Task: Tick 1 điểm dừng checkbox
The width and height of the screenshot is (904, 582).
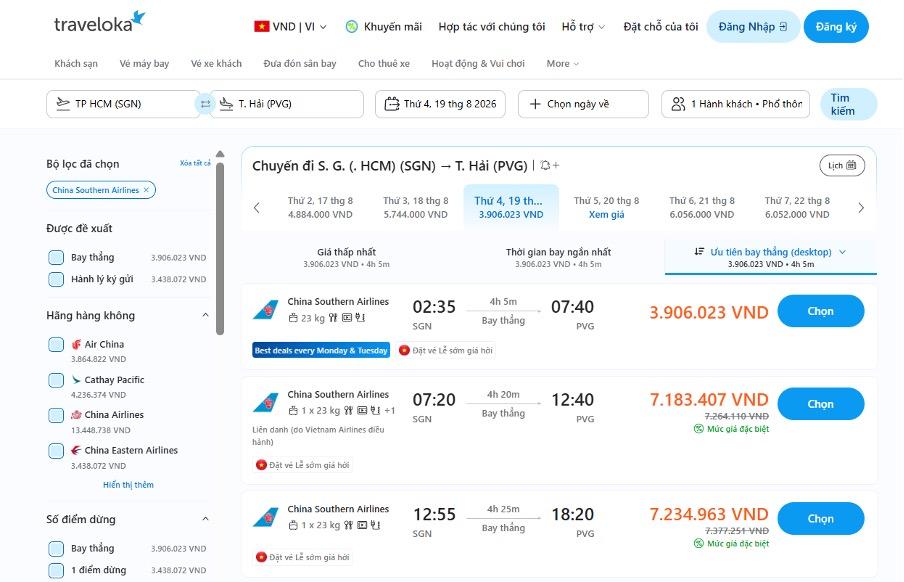Action: (56, 570)
